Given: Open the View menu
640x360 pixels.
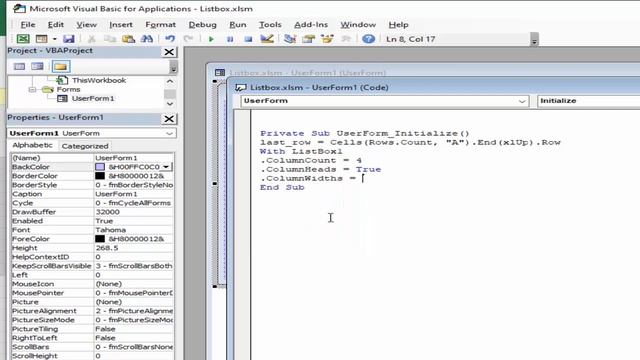Looking at the screenshot, I should tap(87, 24).
